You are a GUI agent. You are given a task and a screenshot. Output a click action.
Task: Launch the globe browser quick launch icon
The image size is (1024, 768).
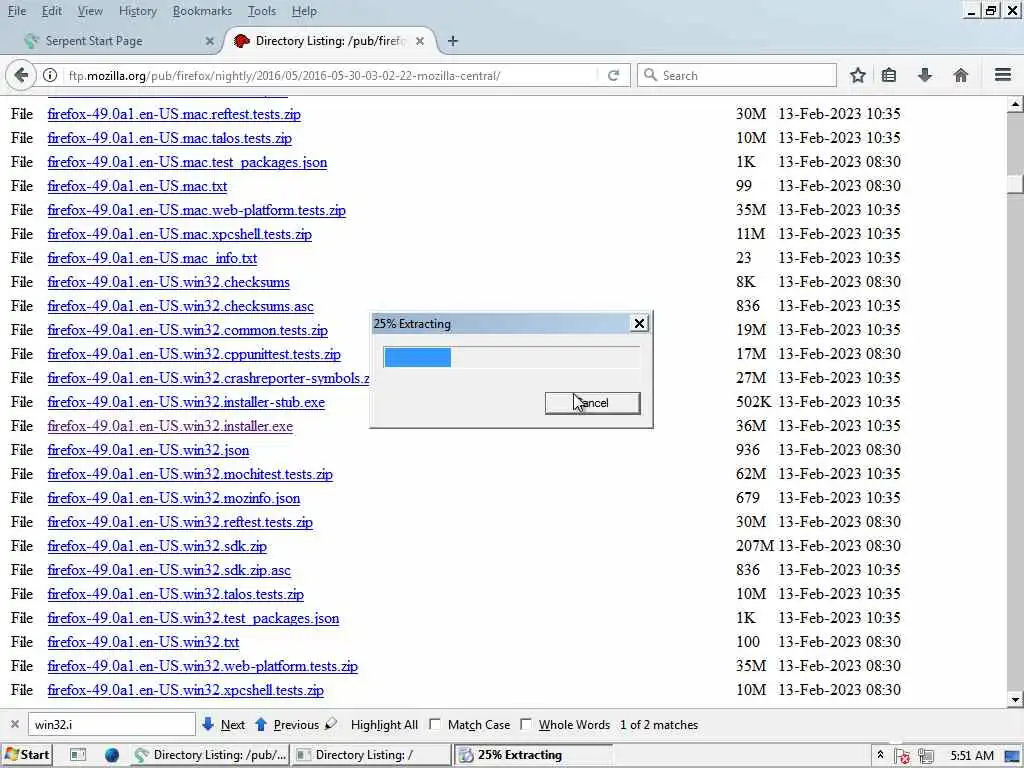(112, 755)
